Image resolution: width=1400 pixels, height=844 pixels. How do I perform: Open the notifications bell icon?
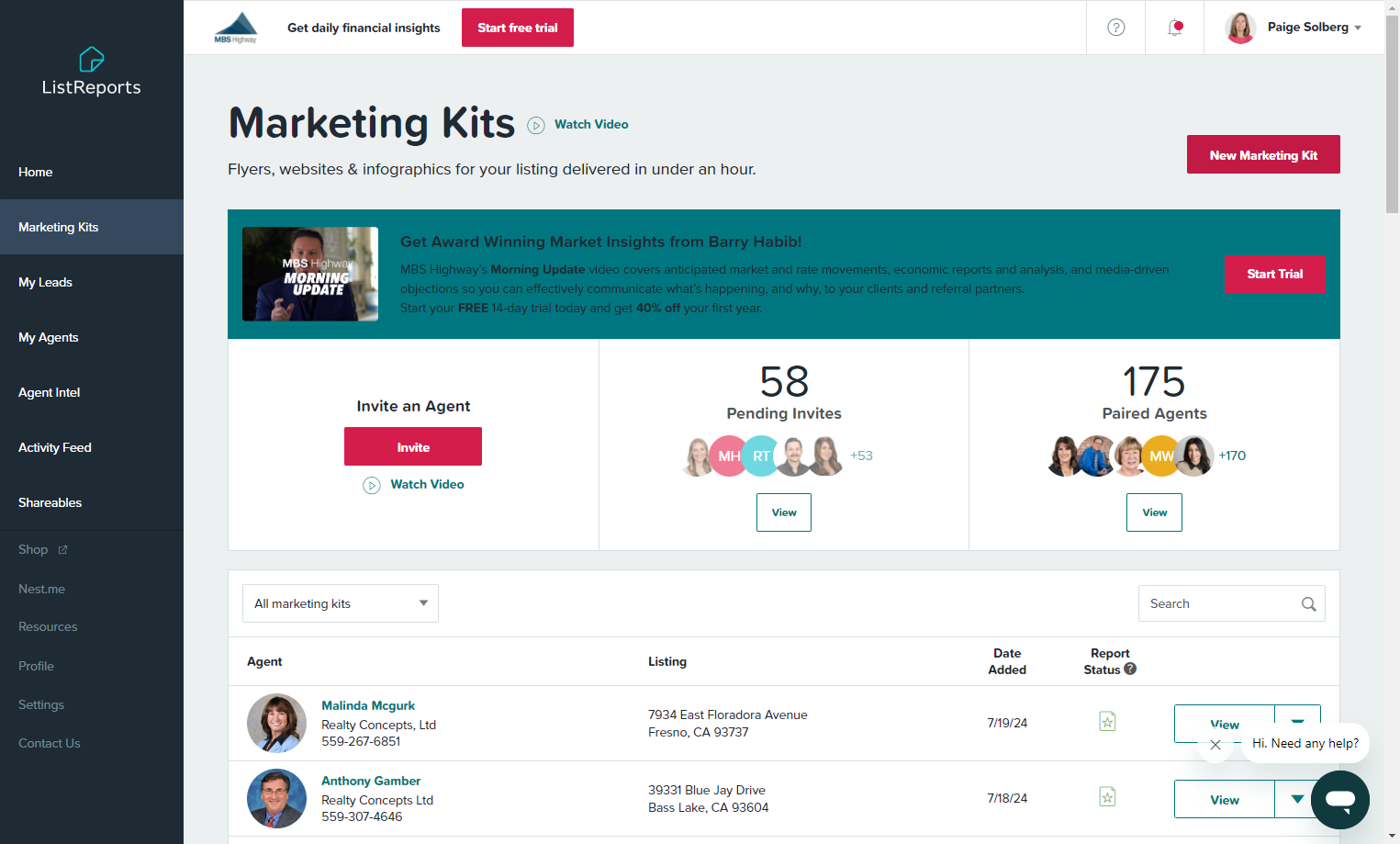coord(1175,28)
